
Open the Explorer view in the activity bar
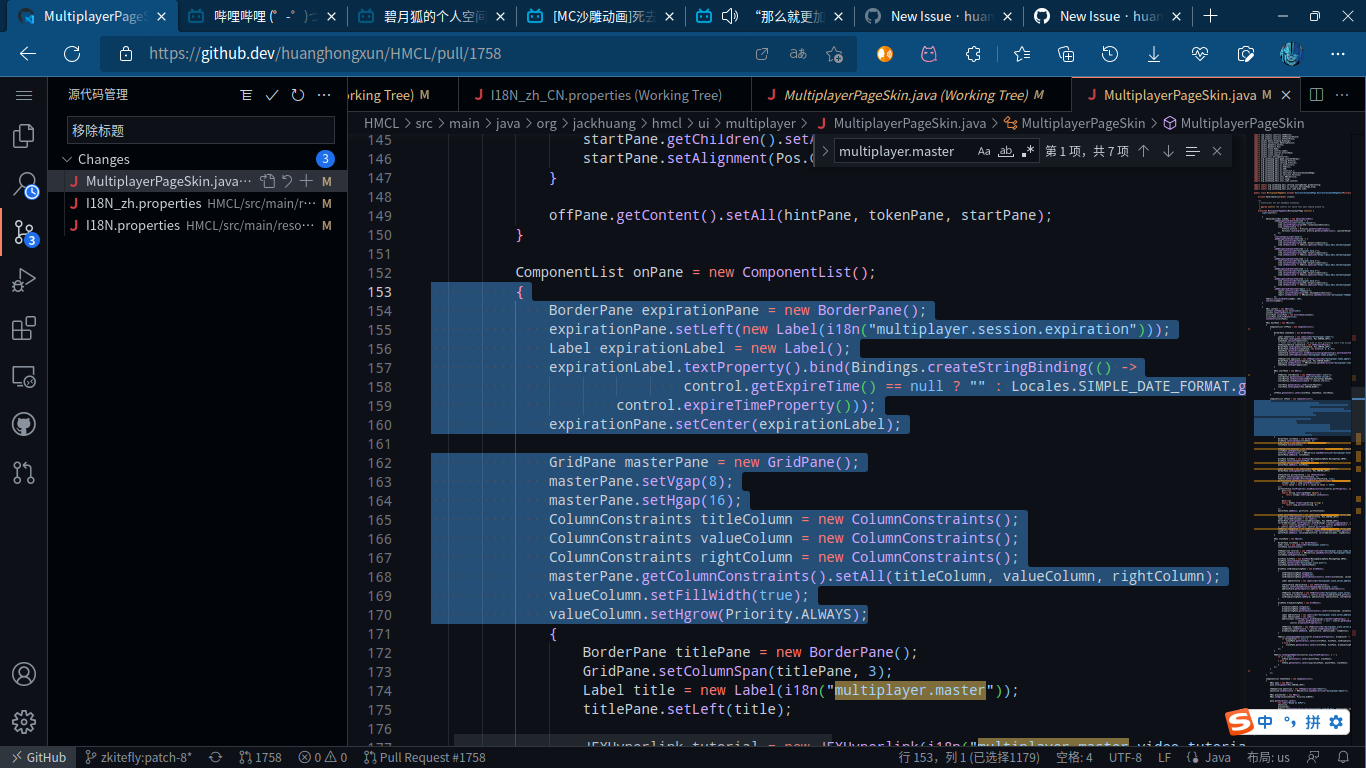coord(23,136)
